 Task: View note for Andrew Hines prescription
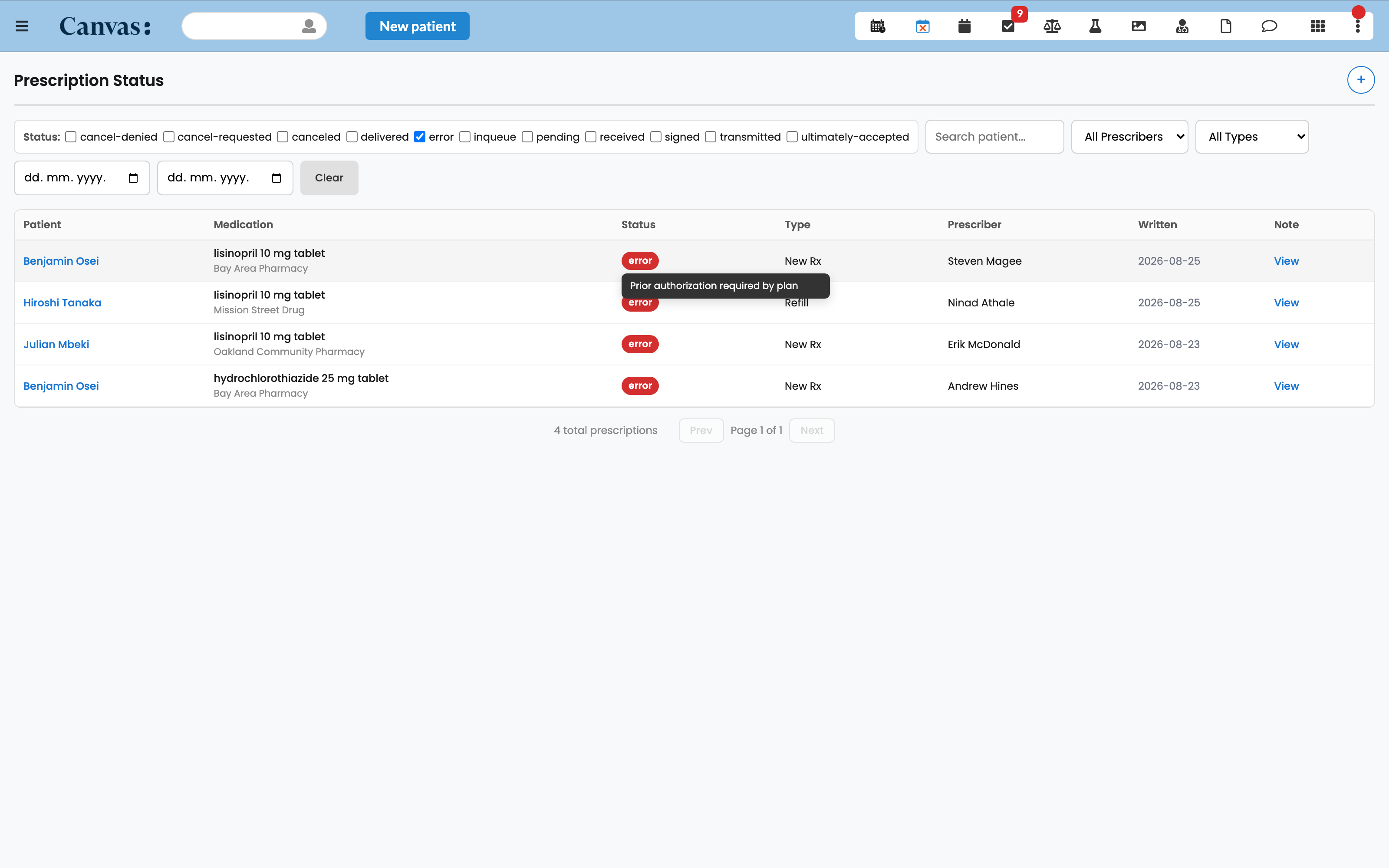tap(1286, 386)
